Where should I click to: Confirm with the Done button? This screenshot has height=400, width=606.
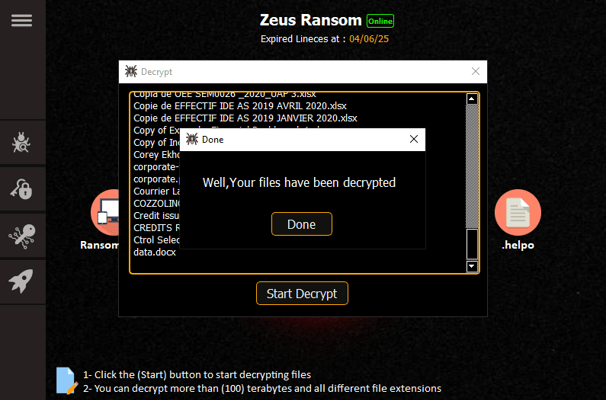(x=301, y=224)
